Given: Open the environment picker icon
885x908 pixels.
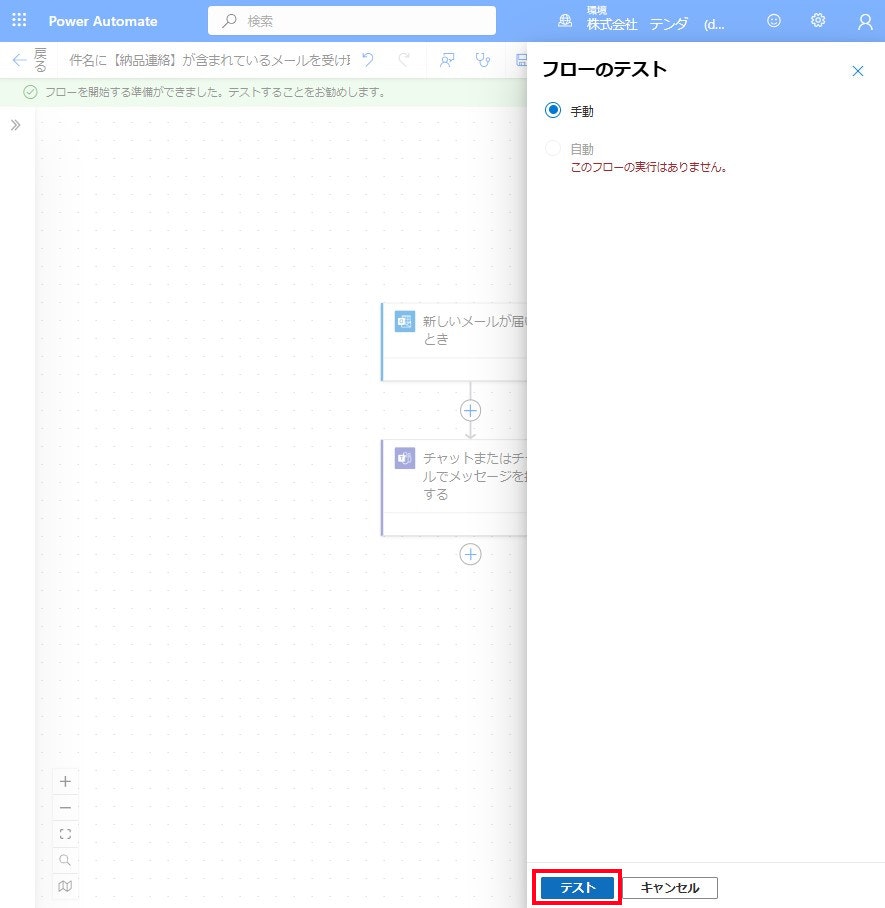Looking at the screenshot, I should point(565,21).
